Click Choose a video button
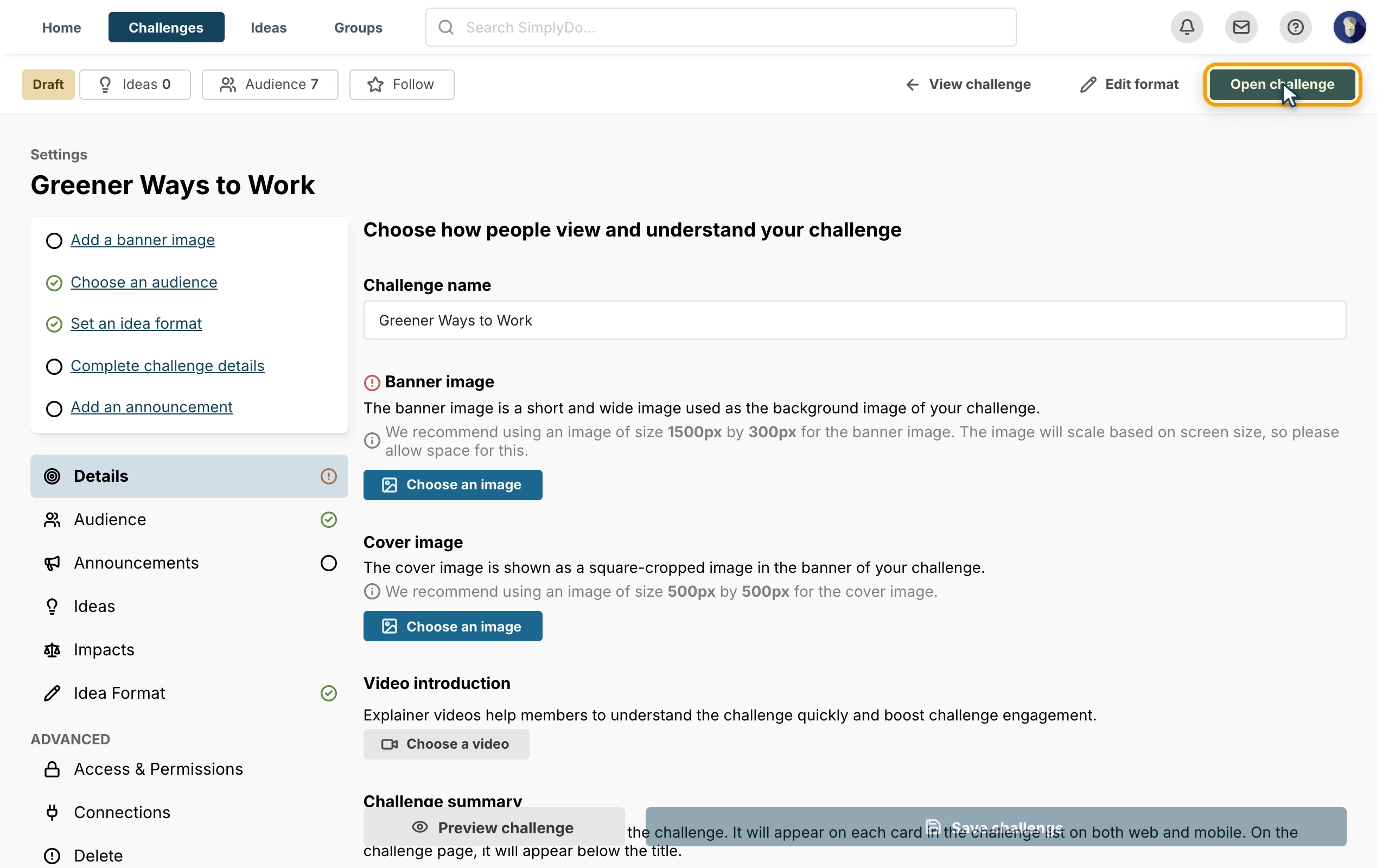 446,744
